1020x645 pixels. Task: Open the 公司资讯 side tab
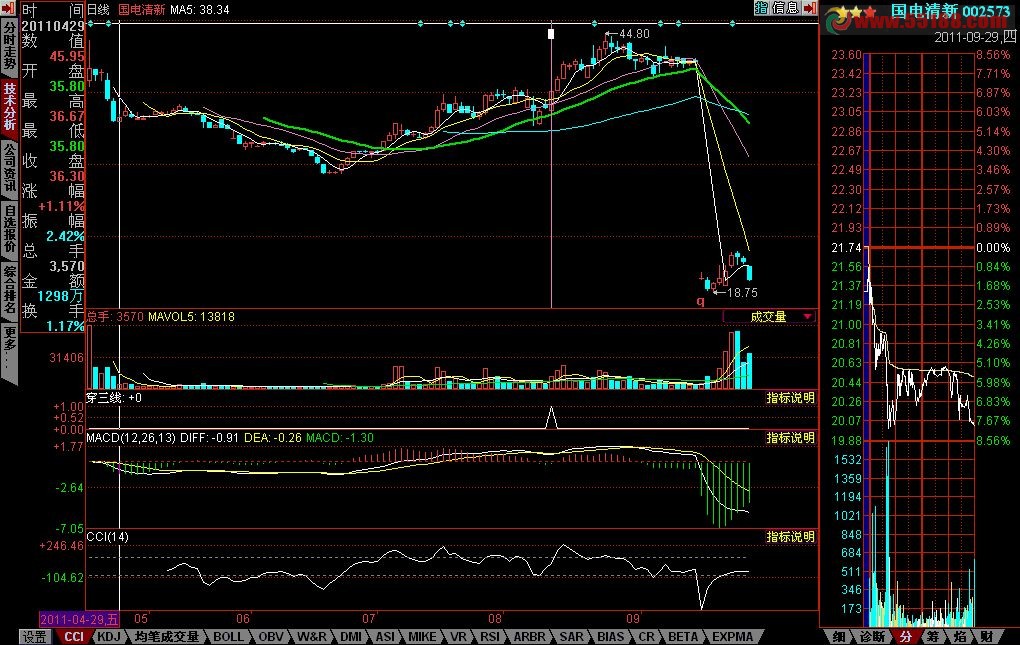(9, 168)
